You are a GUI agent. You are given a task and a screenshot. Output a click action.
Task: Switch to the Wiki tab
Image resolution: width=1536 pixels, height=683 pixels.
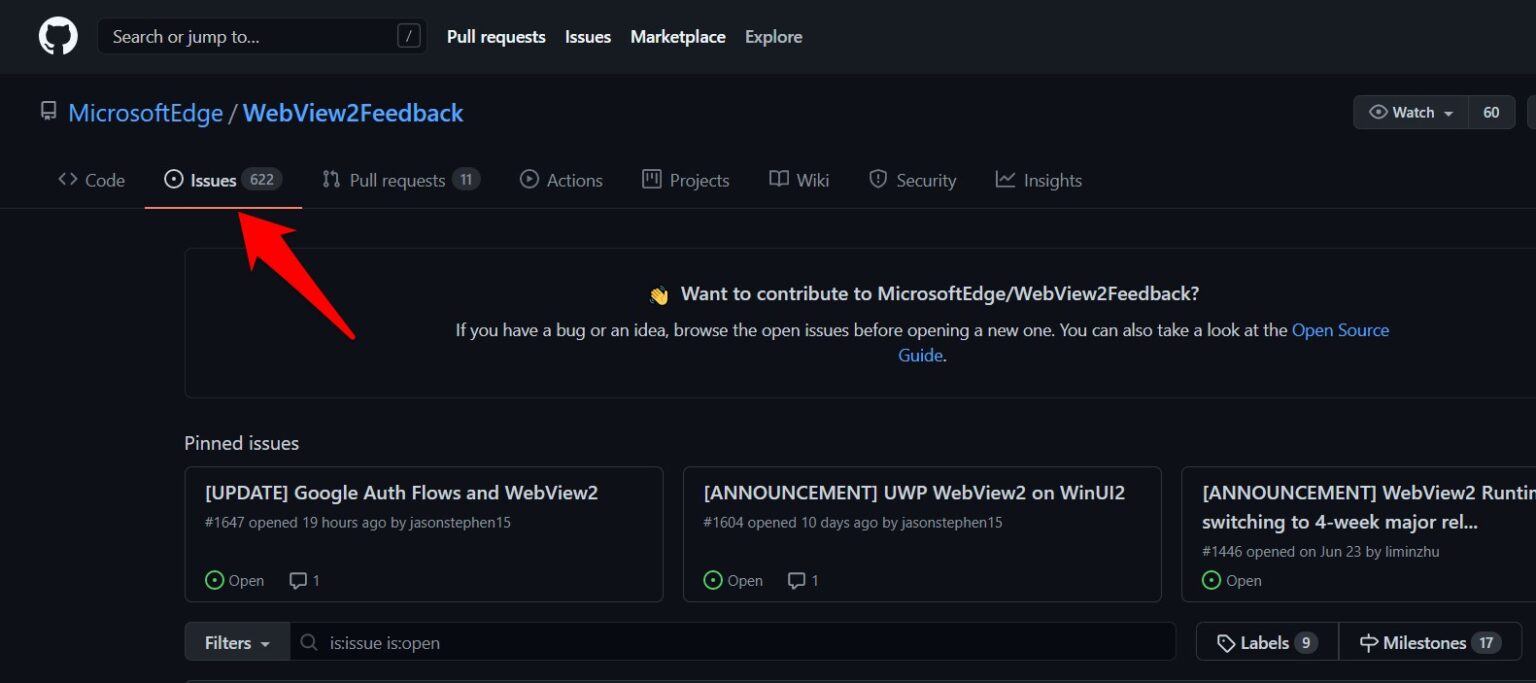click(799, 180)
